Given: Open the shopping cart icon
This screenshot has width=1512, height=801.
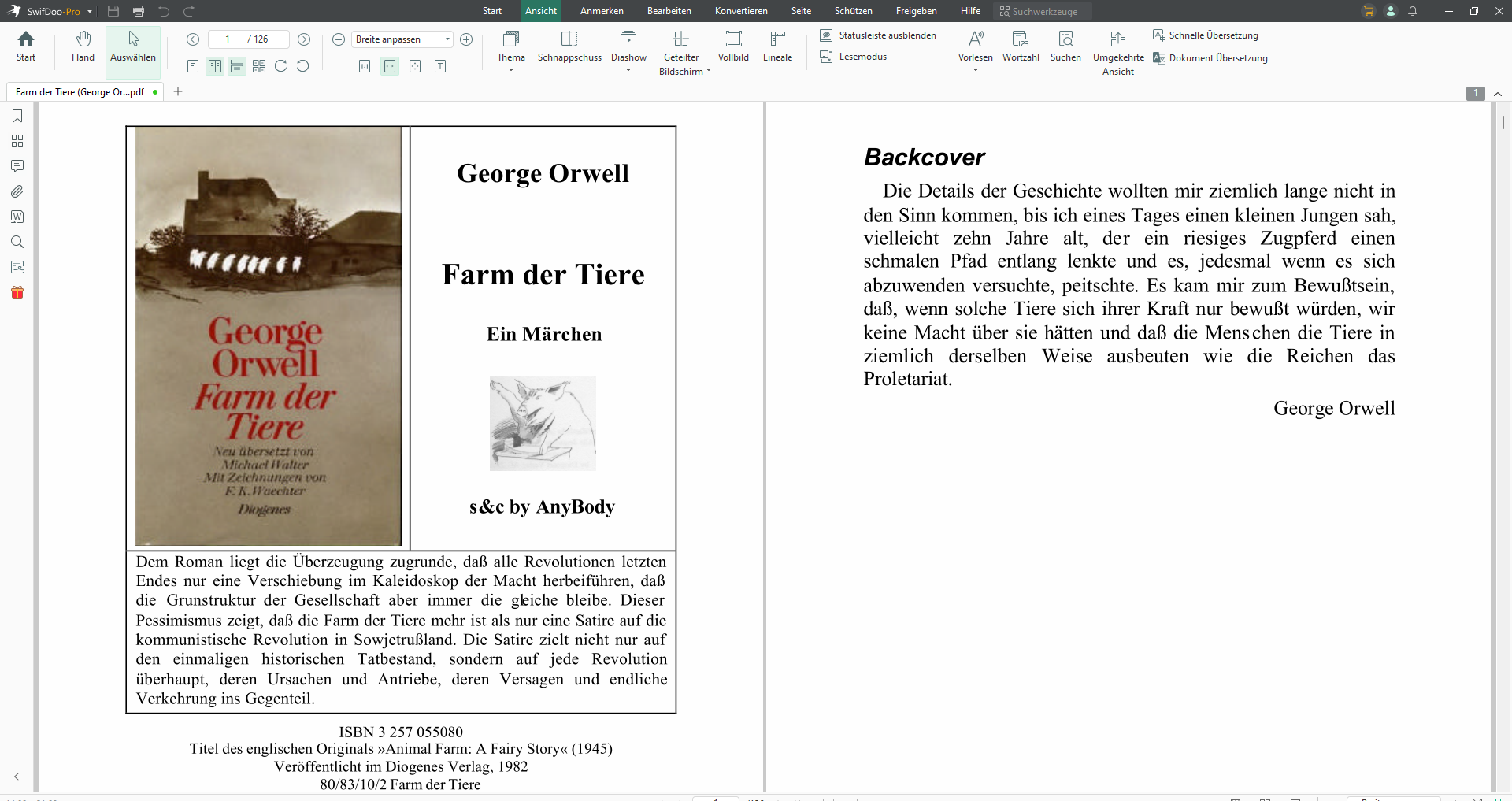Looking at the screenshot, I should coord(1369,11).
